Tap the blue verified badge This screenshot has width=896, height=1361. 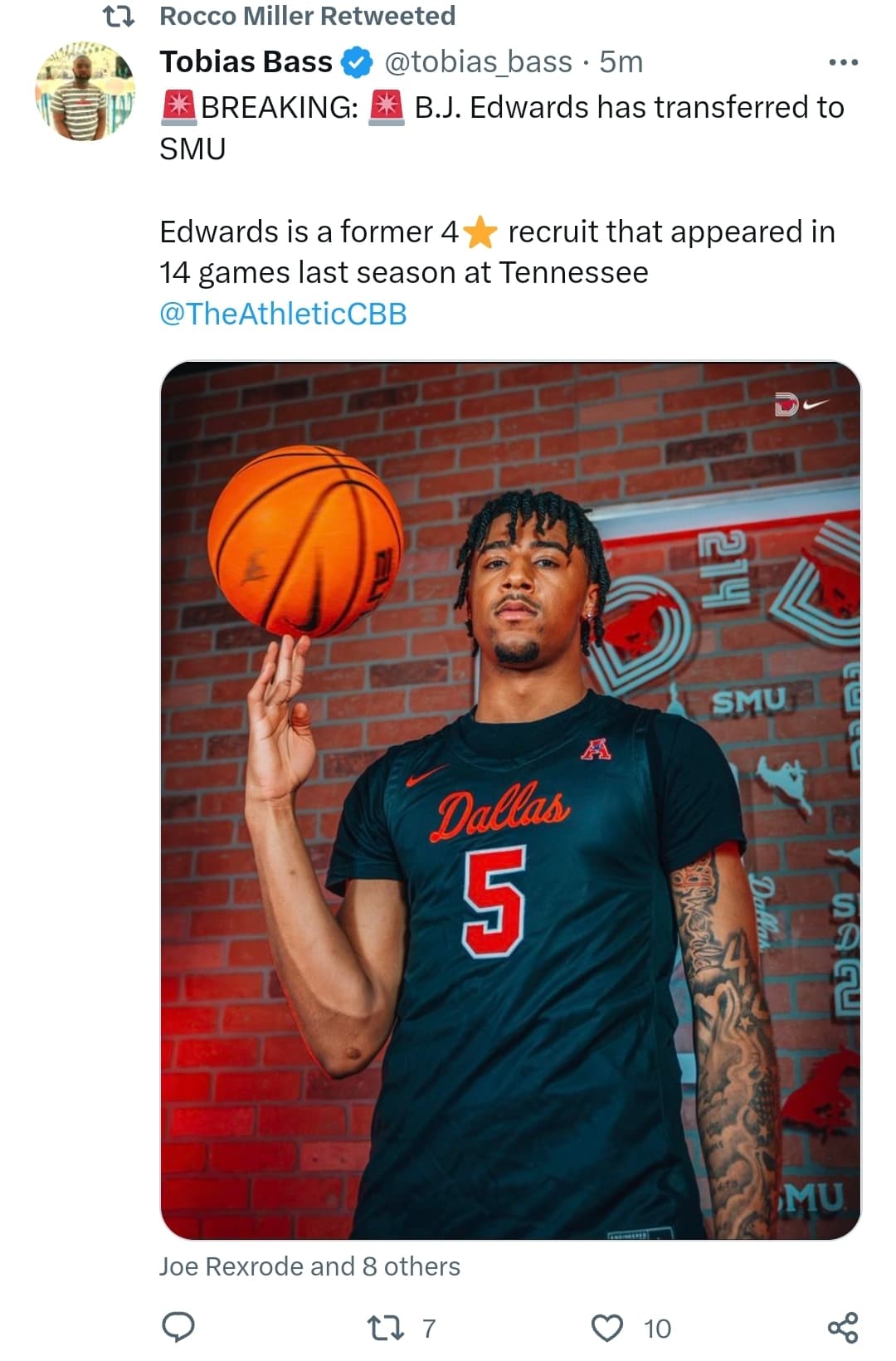(x=358, y=62)
